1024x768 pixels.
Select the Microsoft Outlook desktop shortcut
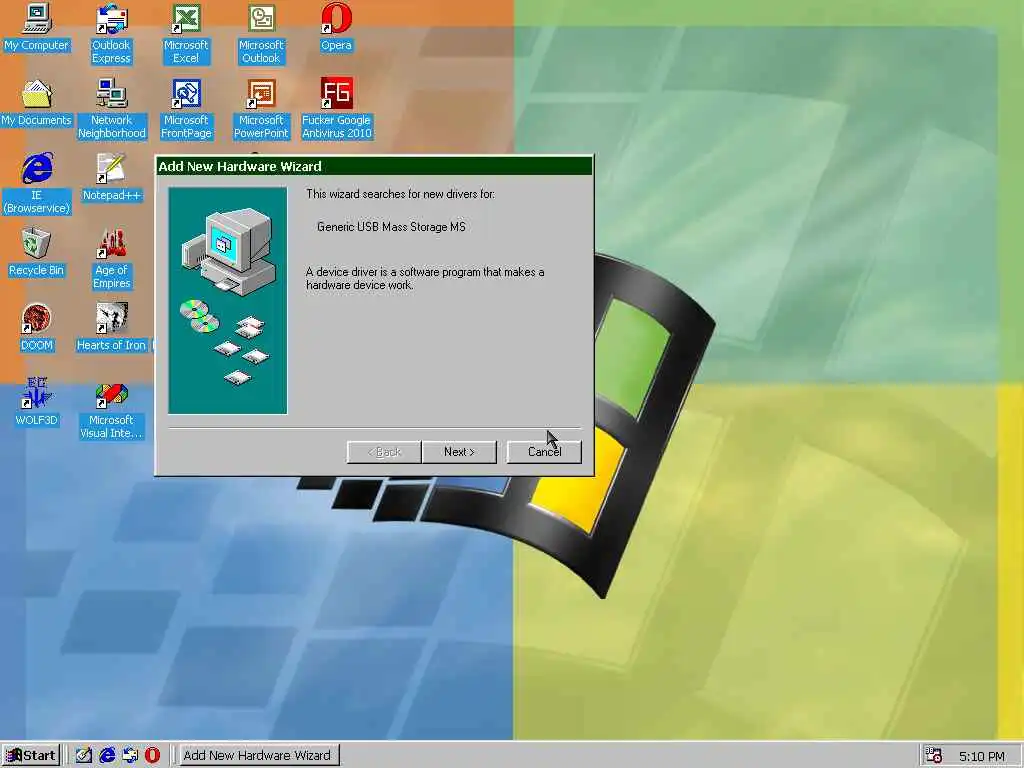(261, 34)
